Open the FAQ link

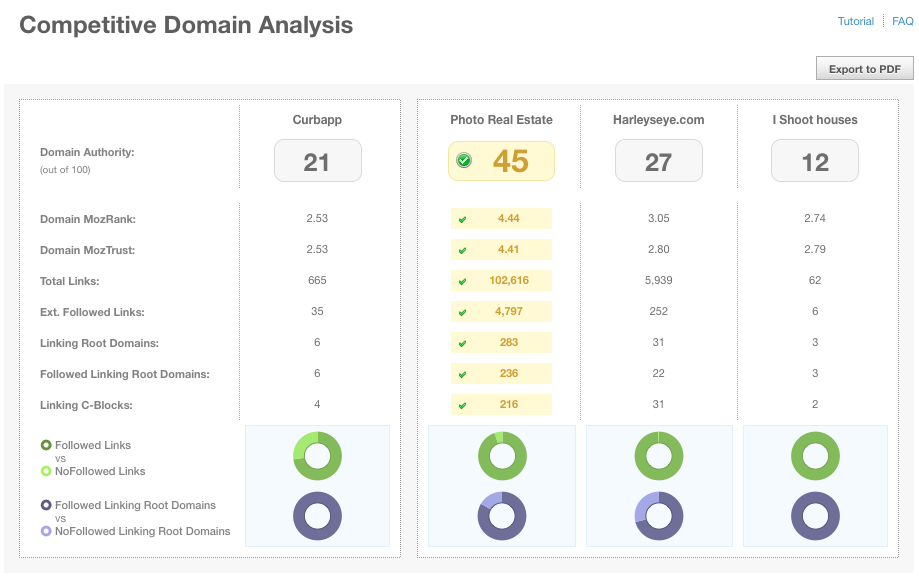(901, 20)
